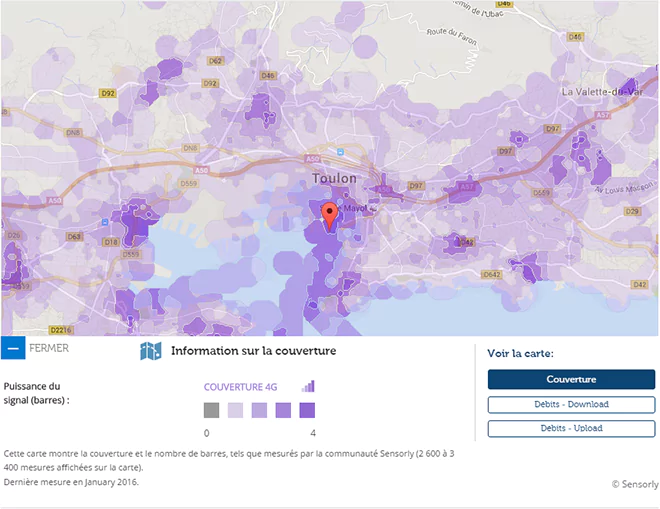Click the Toulon city label on the map
The width and height of the screenshot is (660, 509).
coord(334,178)
